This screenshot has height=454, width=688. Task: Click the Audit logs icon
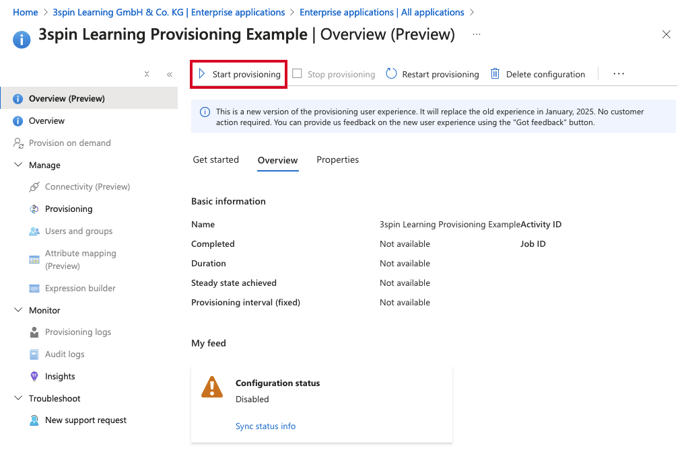pos(34,354)
